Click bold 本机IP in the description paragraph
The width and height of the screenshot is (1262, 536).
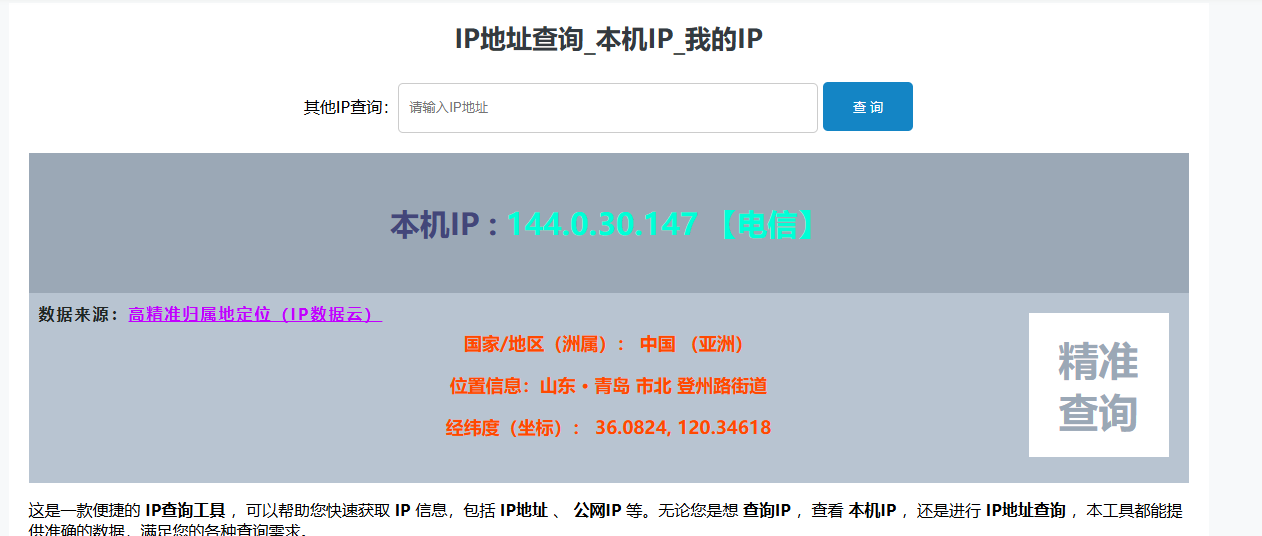[x=872, y=511]
